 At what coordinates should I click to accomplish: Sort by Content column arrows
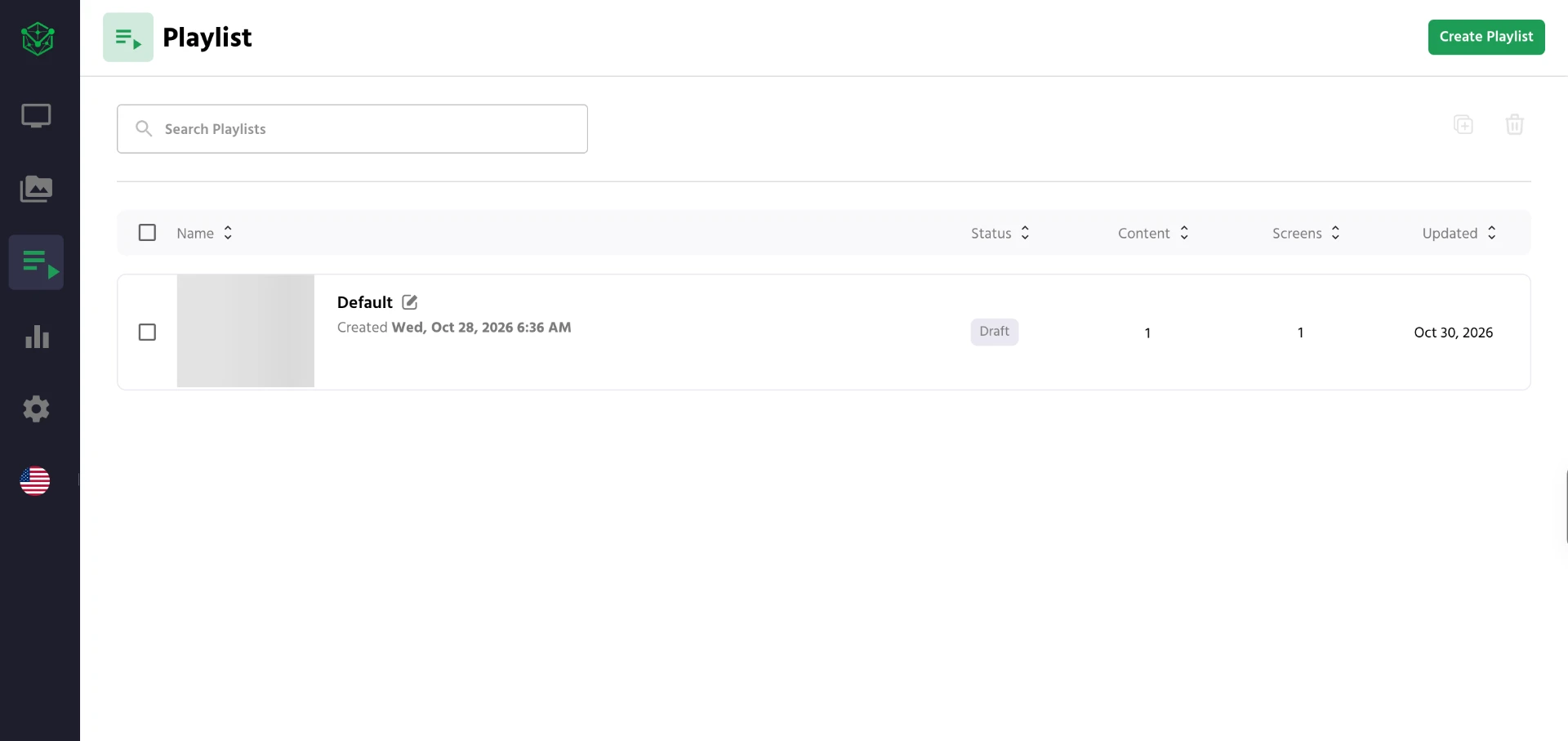[1184, 233]
